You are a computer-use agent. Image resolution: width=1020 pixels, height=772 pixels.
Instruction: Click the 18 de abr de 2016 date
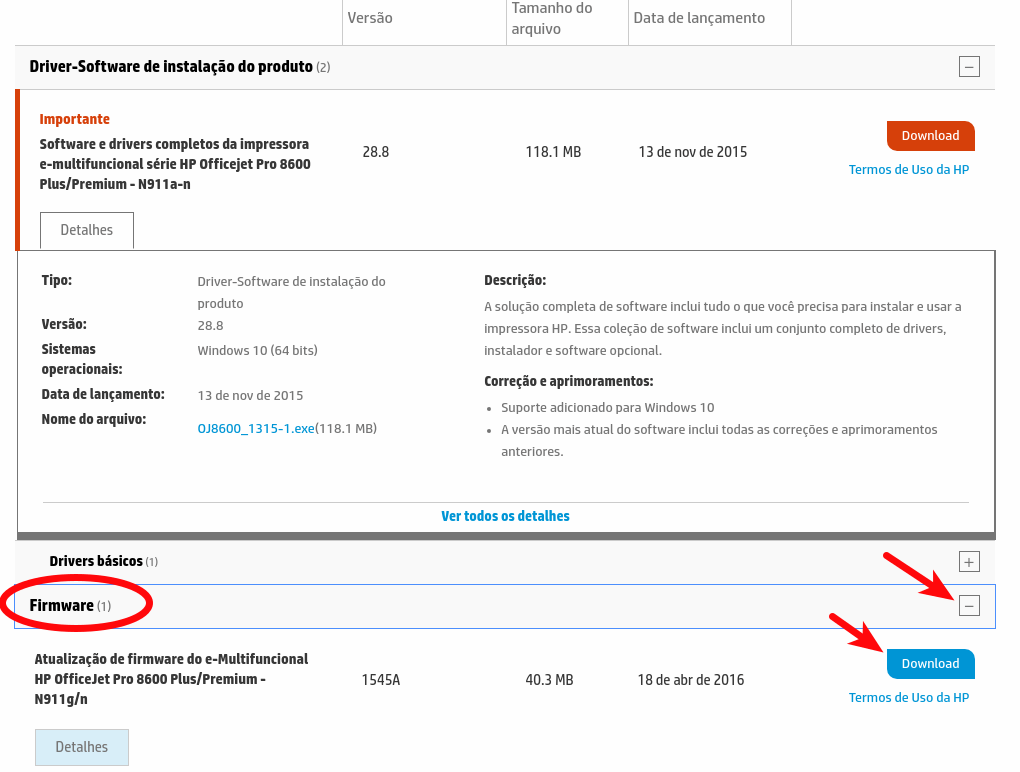coord(691,680)
